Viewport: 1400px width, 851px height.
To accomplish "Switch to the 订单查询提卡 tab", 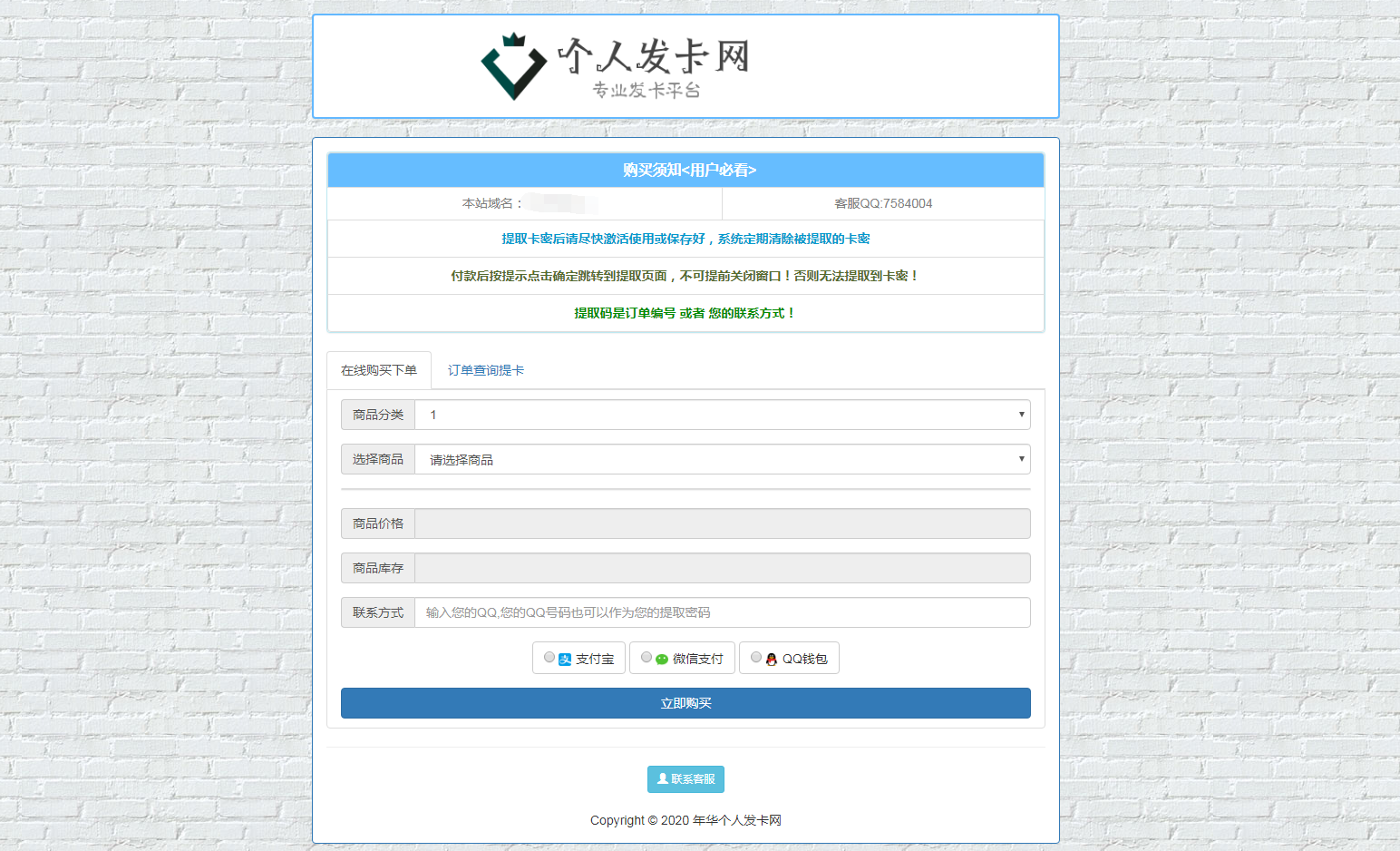I will pyautogui.click(x=486, y=369).
